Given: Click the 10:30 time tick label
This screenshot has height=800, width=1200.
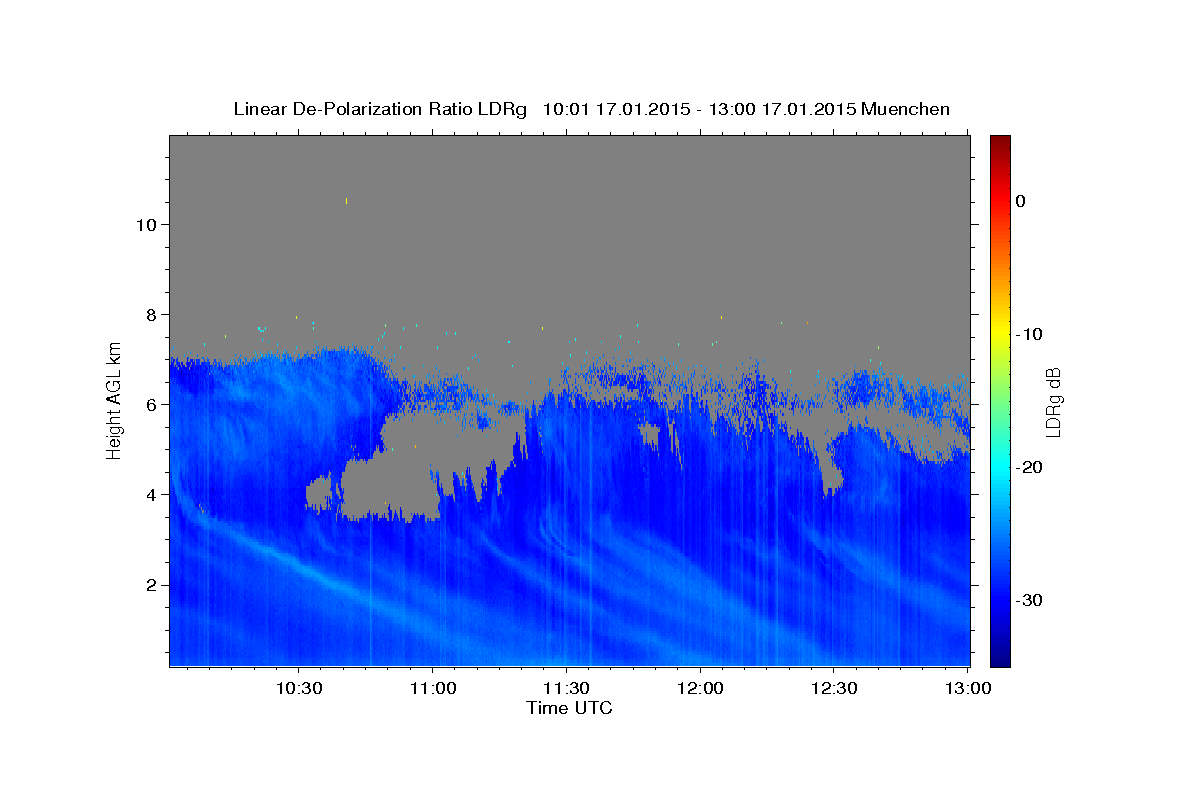Looking at the screenshot, I should [299, 688].
